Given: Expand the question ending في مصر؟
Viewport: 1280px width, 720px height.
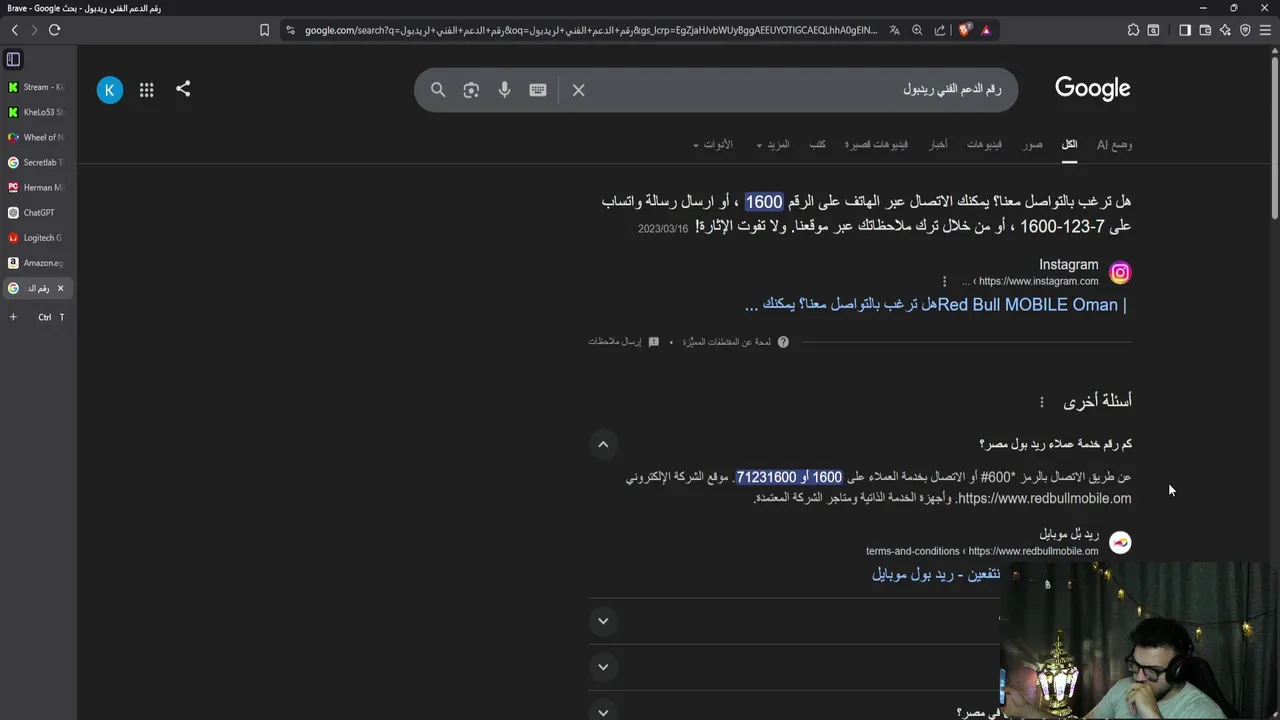Looking at the screenshot, I should click(603, 712).
